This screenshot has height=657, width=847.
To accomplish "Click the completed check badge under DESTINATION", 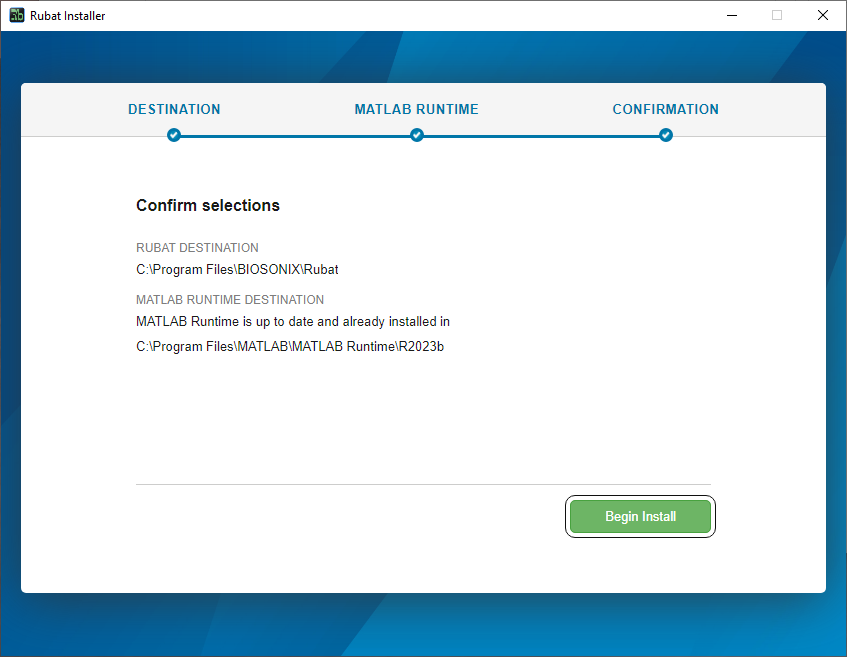I will coord(174,134).
